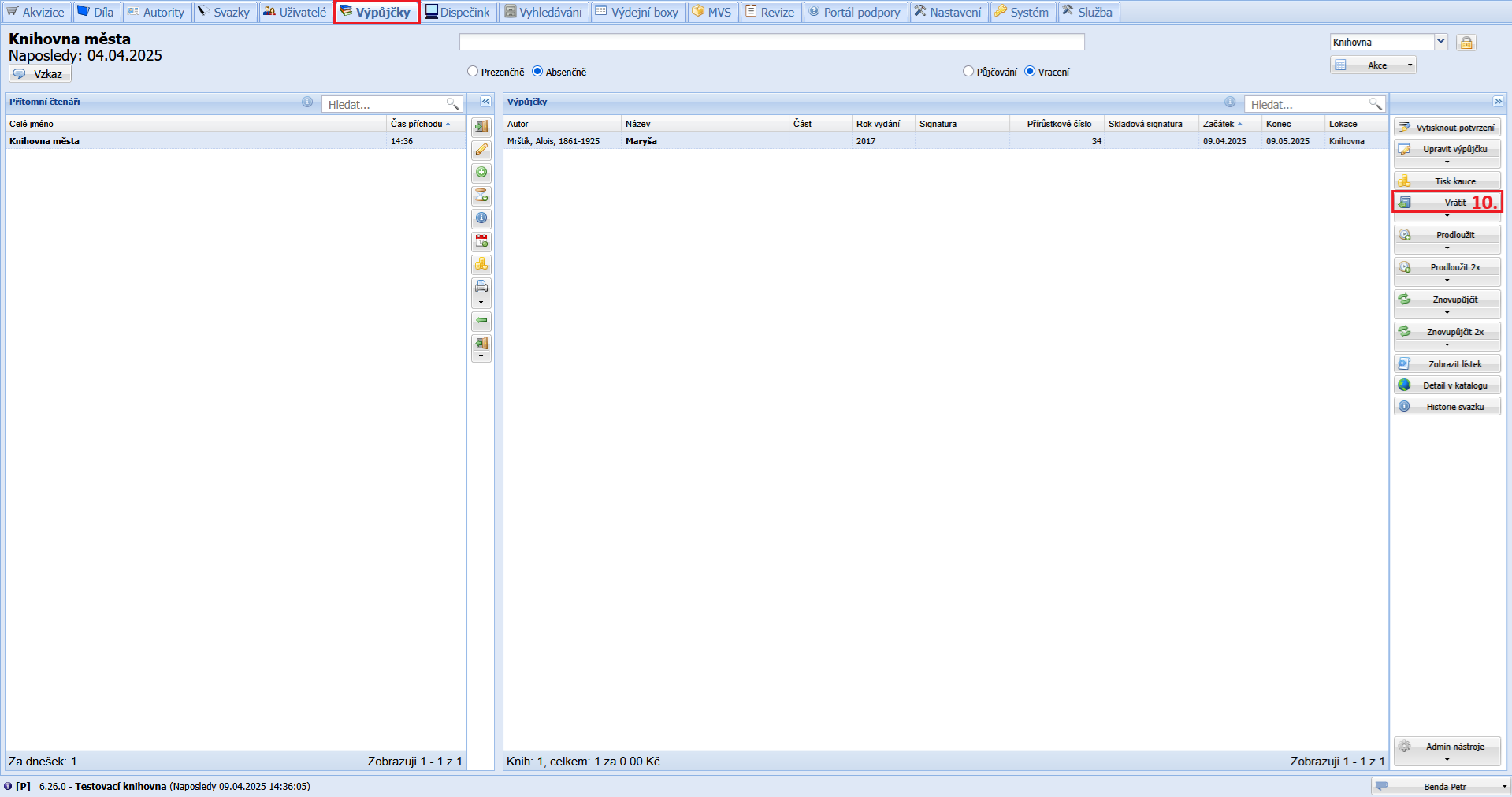
Task: Click the Výpůjčky search field
Action: pyautogui.click(x=1308, y=105)
